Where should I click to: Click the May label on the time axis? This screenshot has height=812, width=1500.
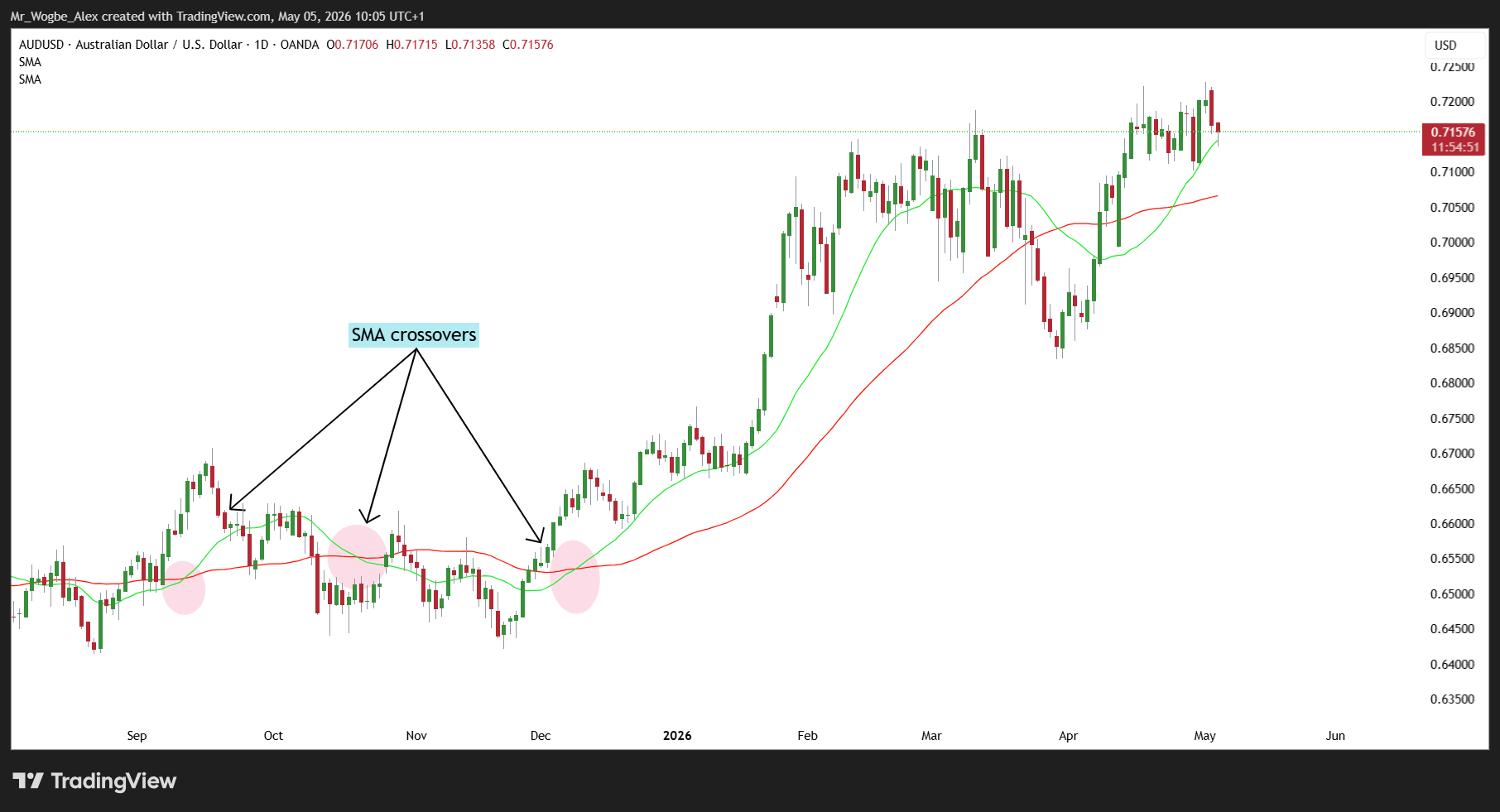coord(1204,736)
